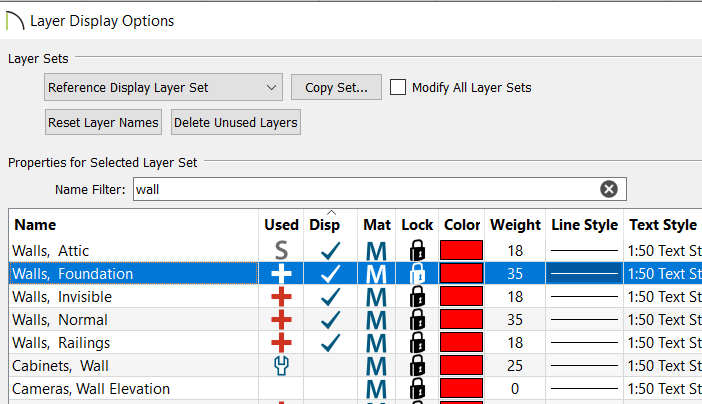Viewport: 702px width, 404px height.
Task: Select the Cameras, Wall Elevation layer name
Action: click(91, 389)
